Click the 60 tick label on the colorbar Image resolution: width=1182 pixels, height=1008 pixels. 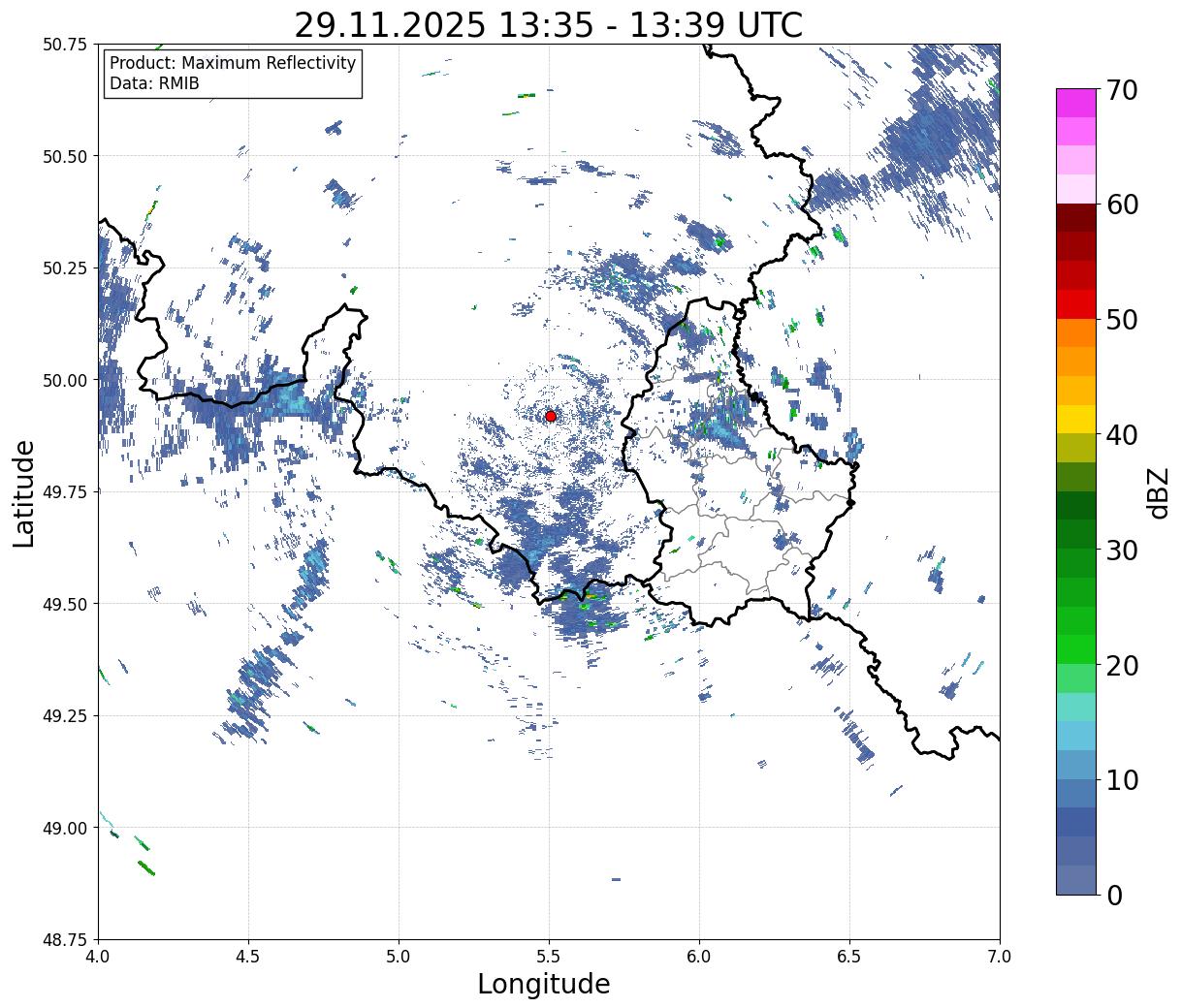coord(1120,205)
